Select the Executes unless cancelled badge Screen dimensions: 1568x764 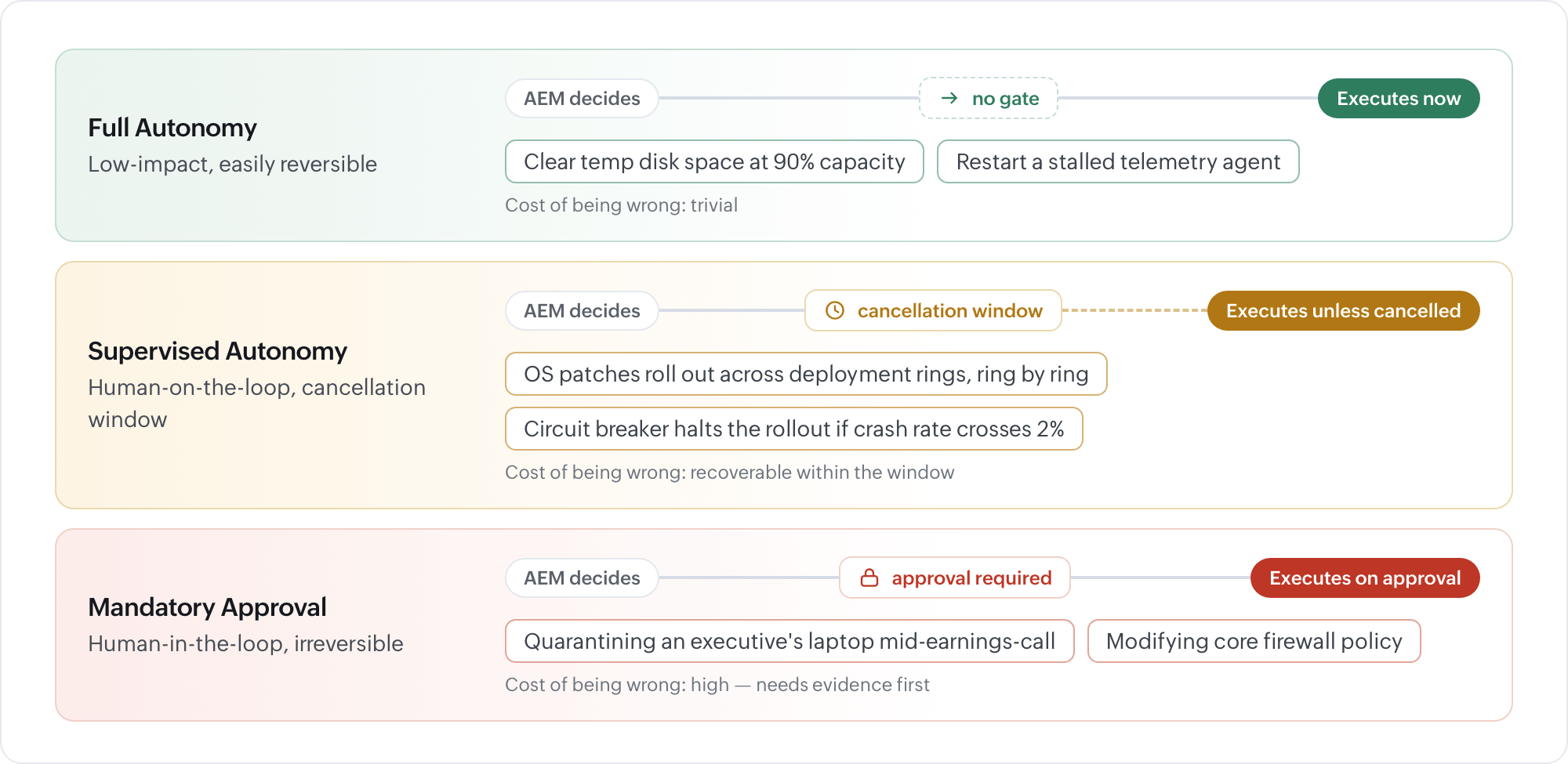click(1343, 310)
